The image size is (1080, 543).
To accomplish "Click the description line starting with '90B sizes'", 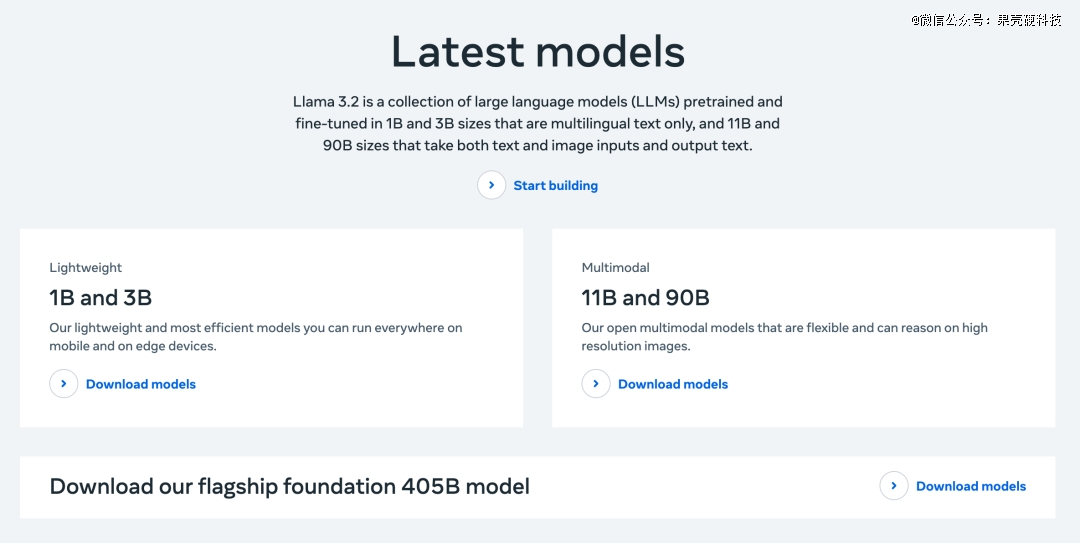I will [537, 146].
